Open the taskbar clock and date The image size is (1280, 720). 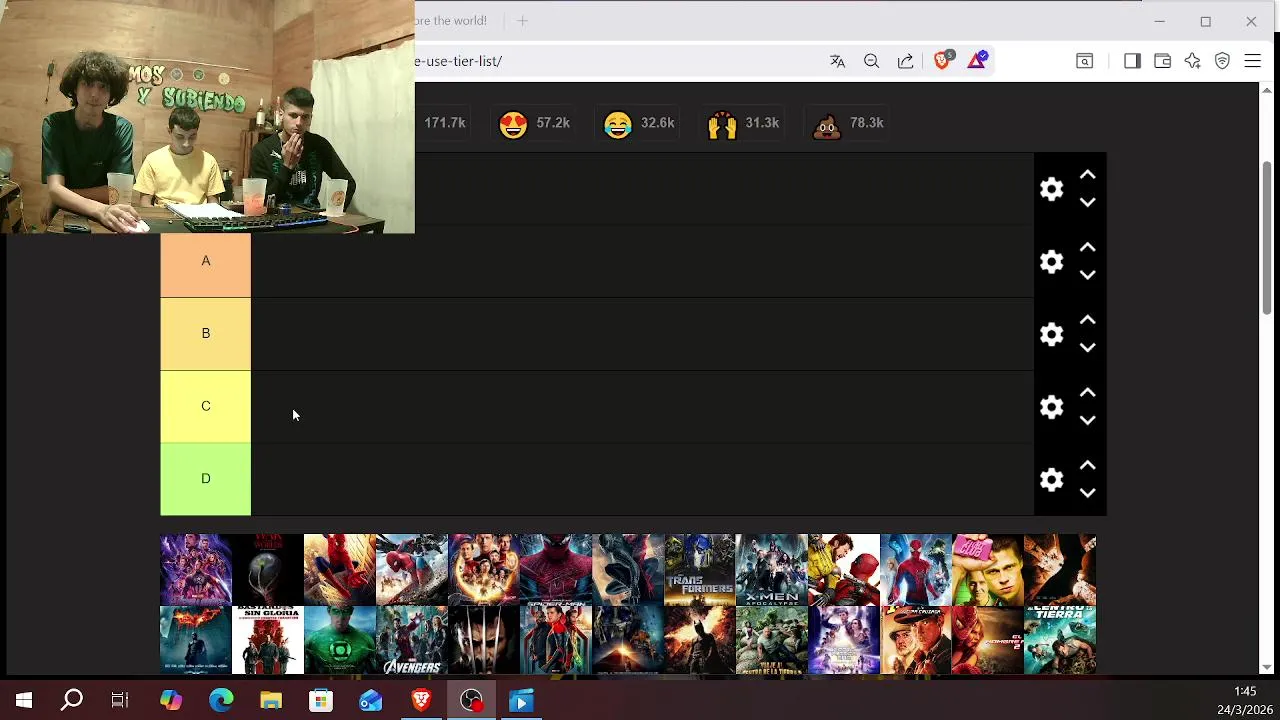click(x=1244, y=701)
